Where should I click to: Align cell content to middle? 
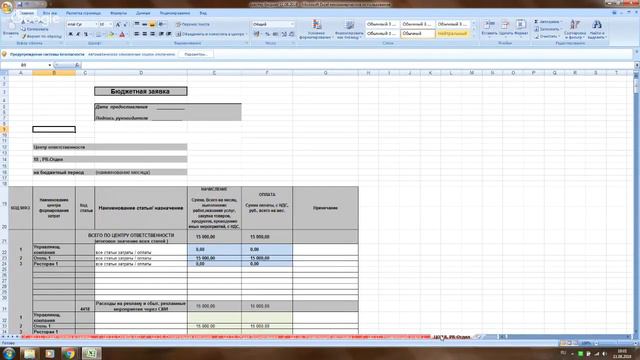tap(144, 24)
